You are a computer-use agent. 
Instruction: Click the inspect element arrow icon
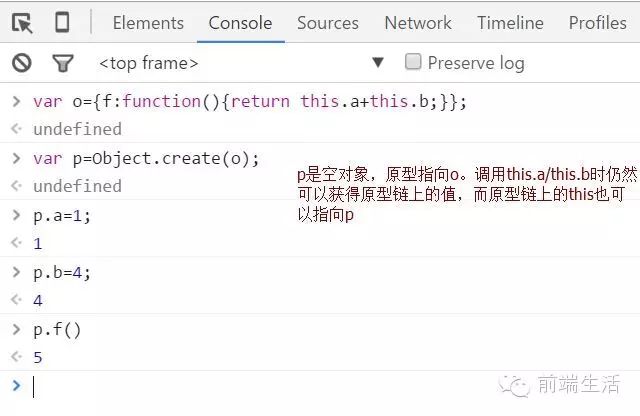[22, 22]
